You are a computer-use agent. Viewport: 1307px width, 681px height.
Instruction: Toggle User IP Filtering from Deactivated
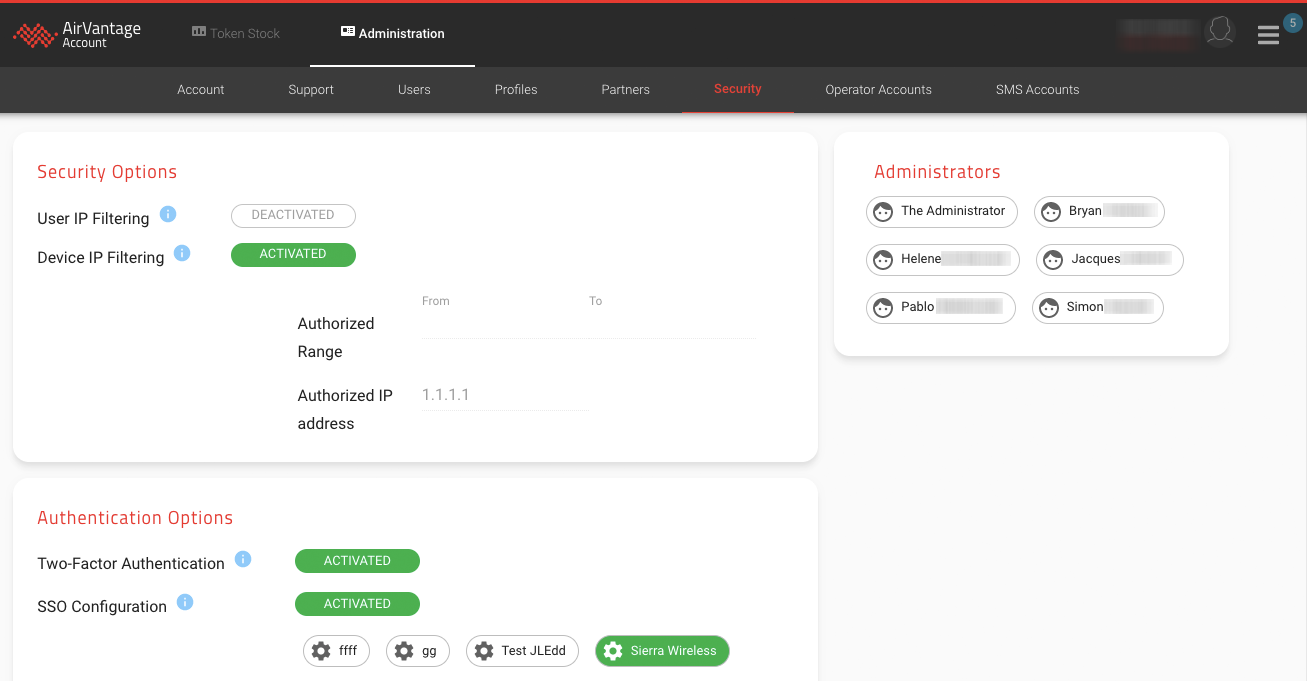(x=293, y=215)
